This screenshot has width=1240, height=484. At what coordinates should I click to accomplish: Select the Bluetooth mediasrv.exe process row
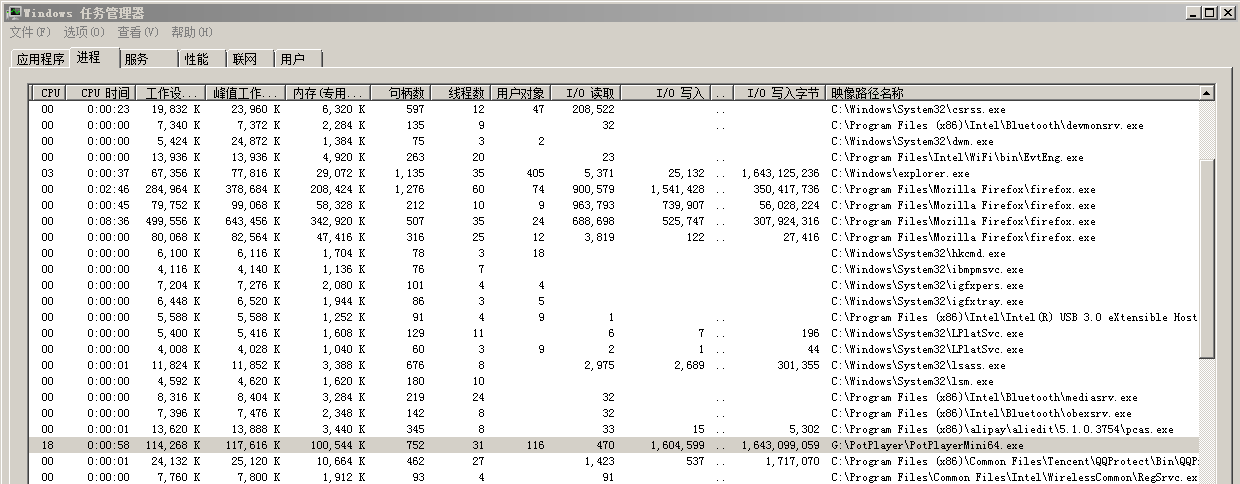tap(616, 397)
